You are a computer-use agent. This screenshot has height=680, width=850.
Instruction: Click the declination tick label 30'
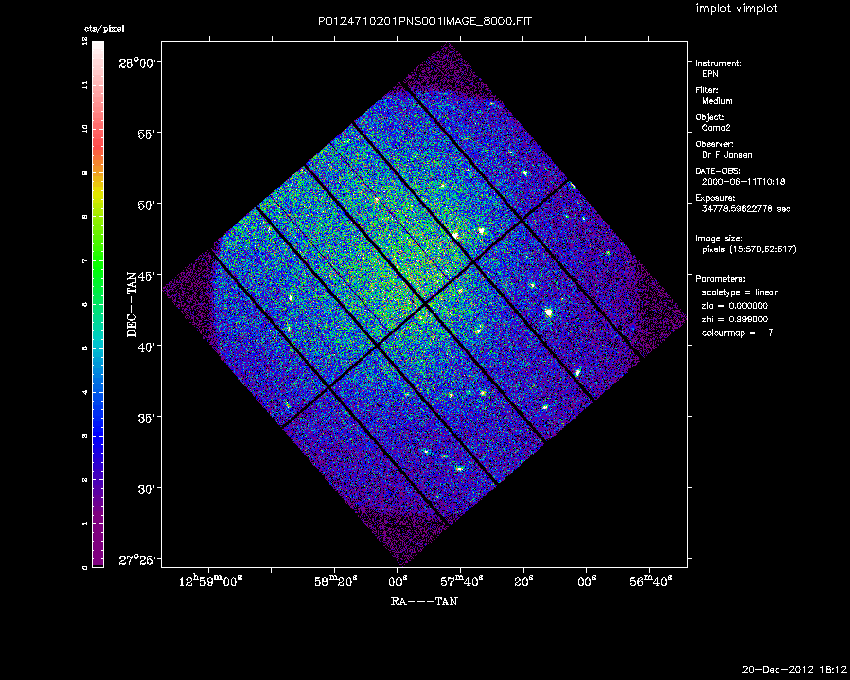[x=146, y=489]
